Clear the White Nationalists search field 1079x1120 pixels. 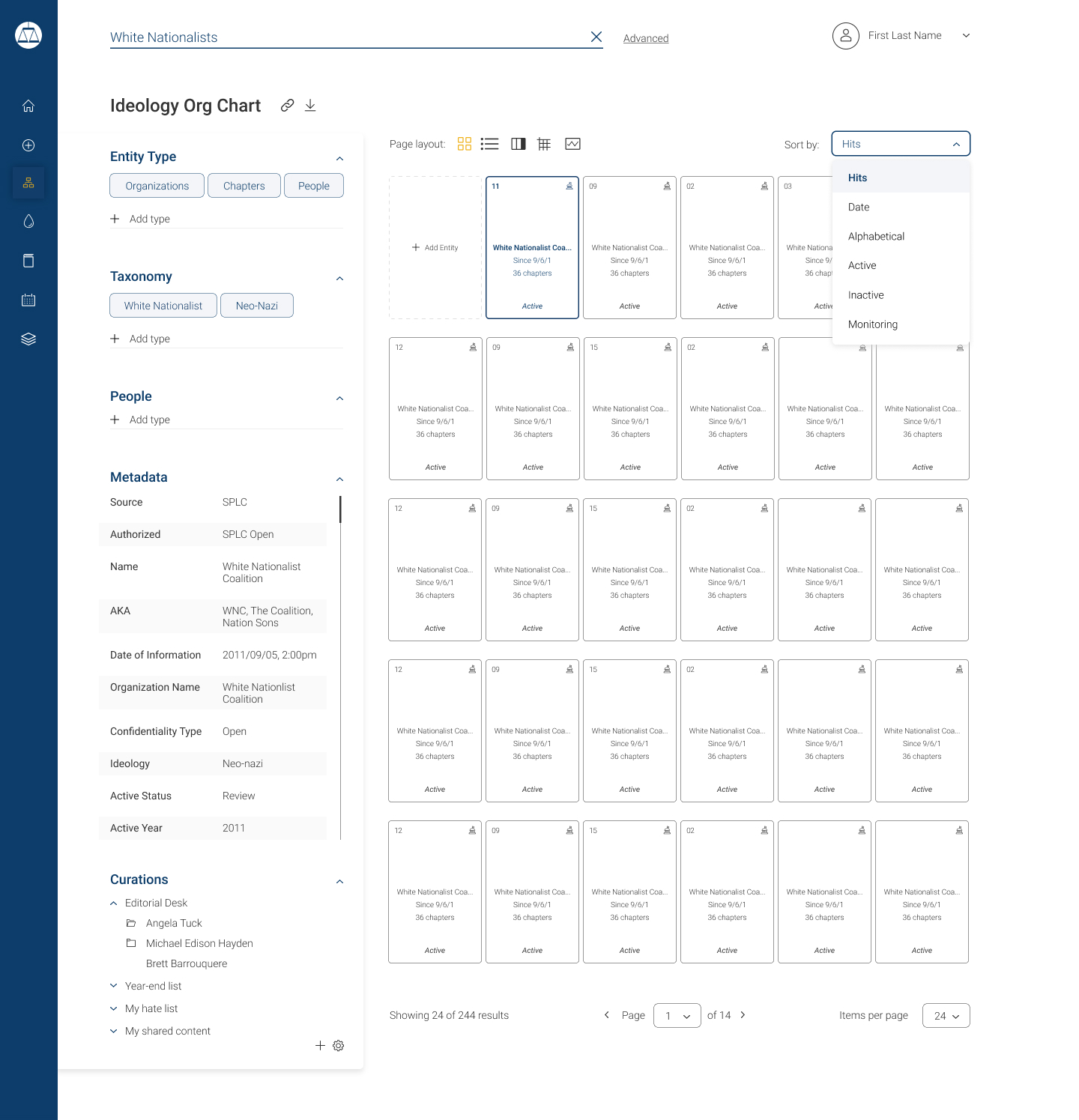596,37
